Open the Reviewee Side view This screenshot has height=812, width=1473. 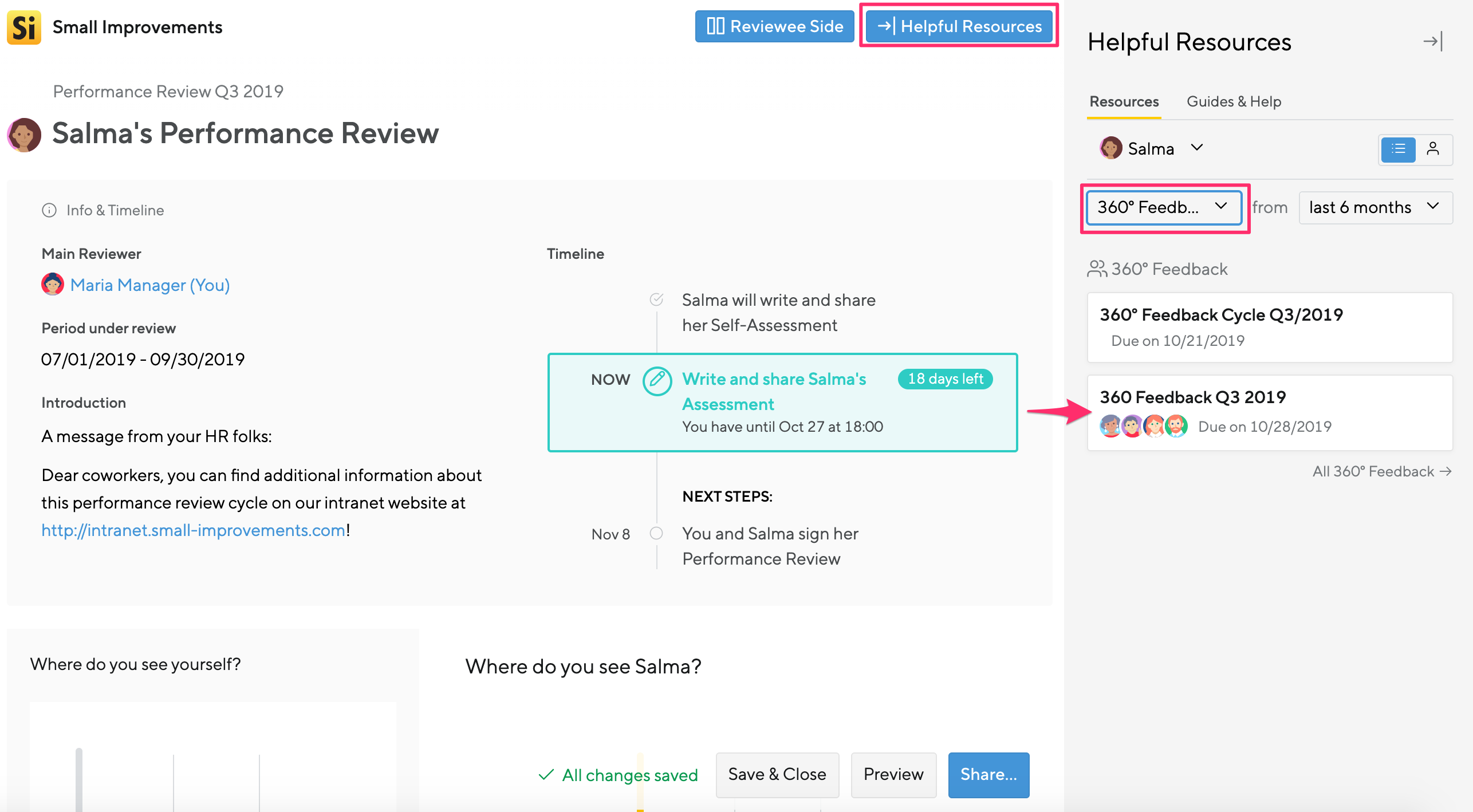[774, 26]
